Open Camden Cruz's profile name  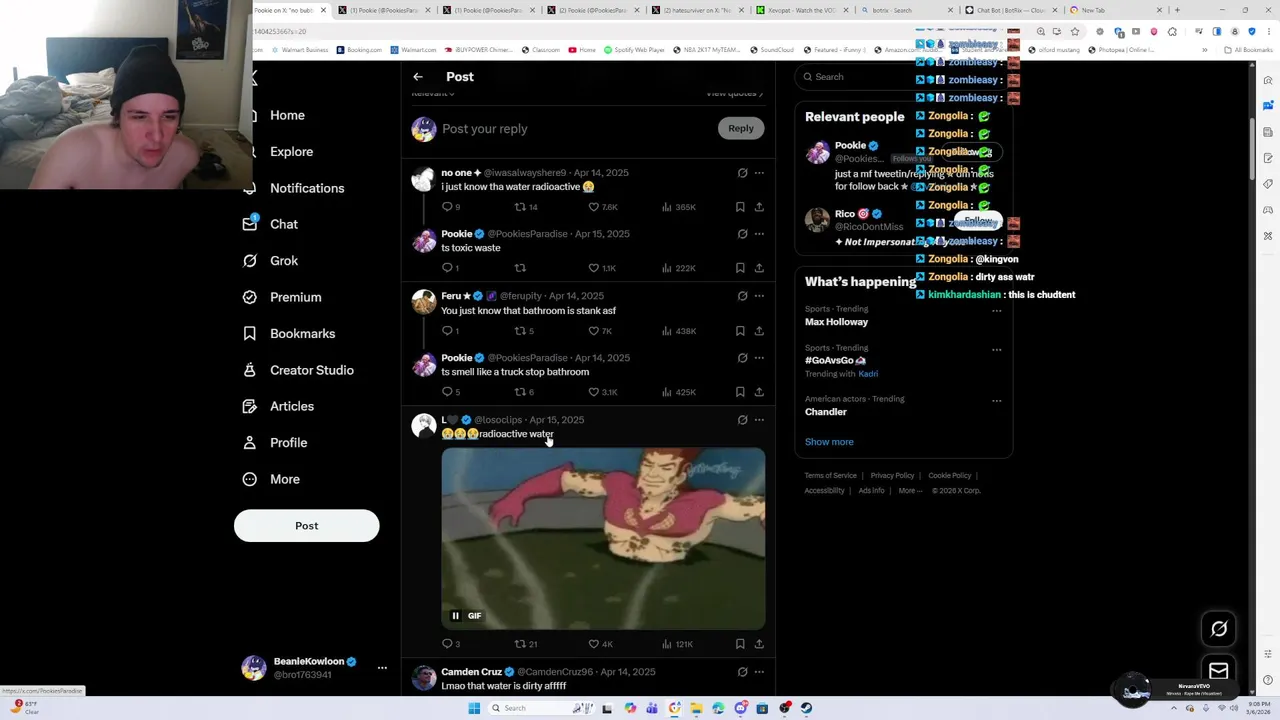[x=471, y=672]
